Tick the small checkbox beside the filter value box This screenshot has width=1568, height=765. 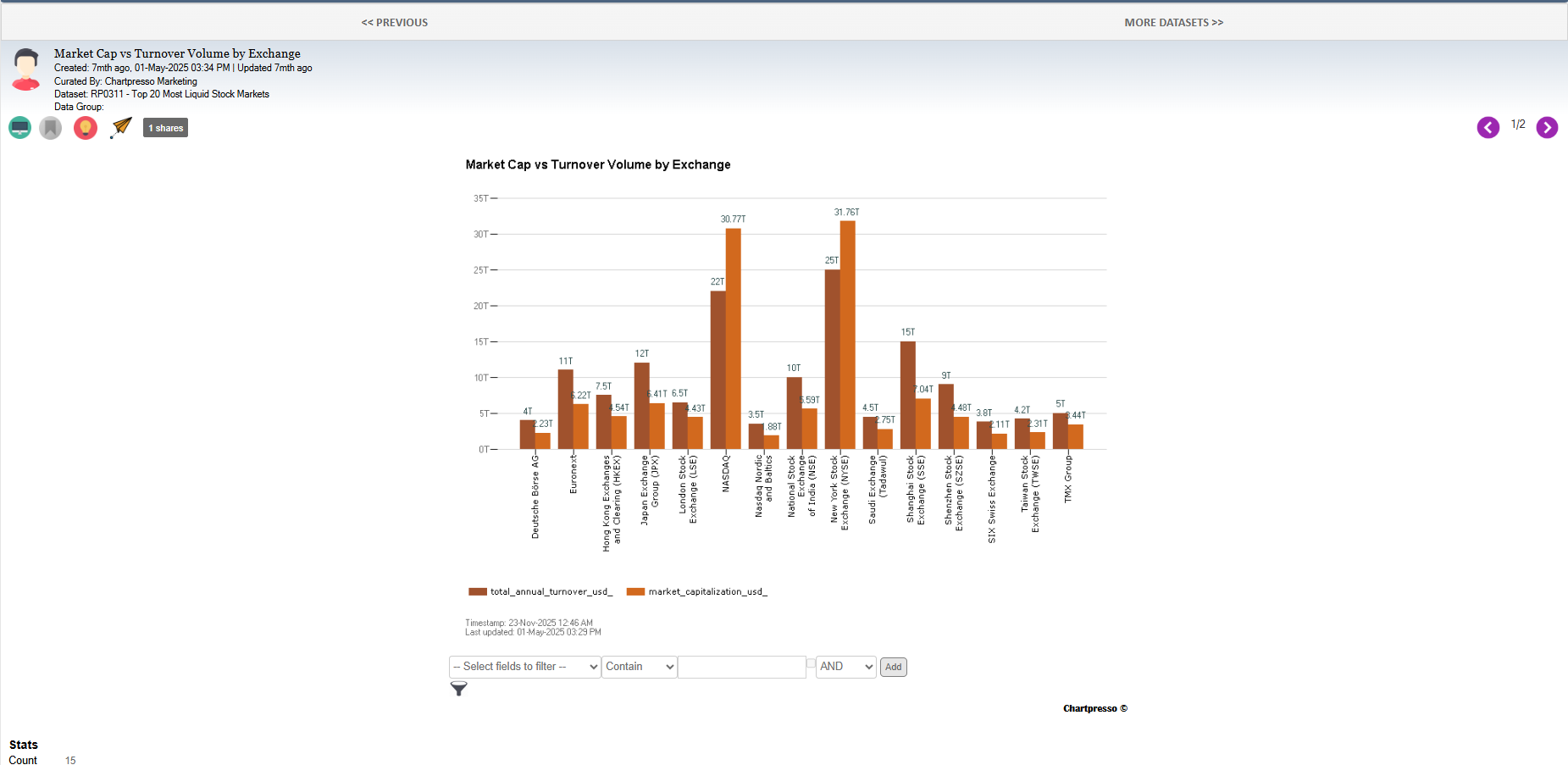tap(811, 663)
